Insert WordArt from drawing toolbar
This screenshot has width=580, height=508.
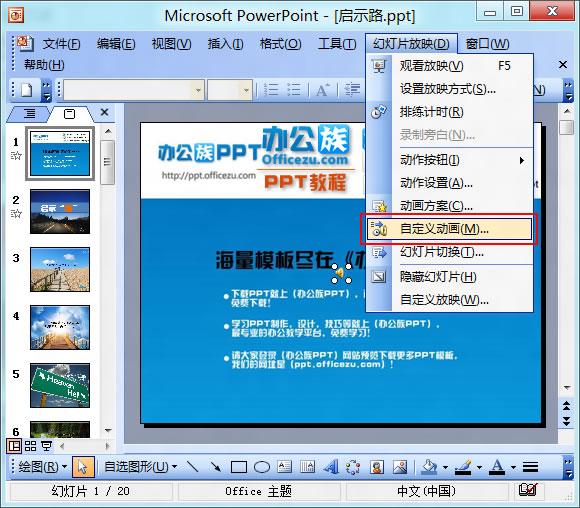[x=331, y=467]
